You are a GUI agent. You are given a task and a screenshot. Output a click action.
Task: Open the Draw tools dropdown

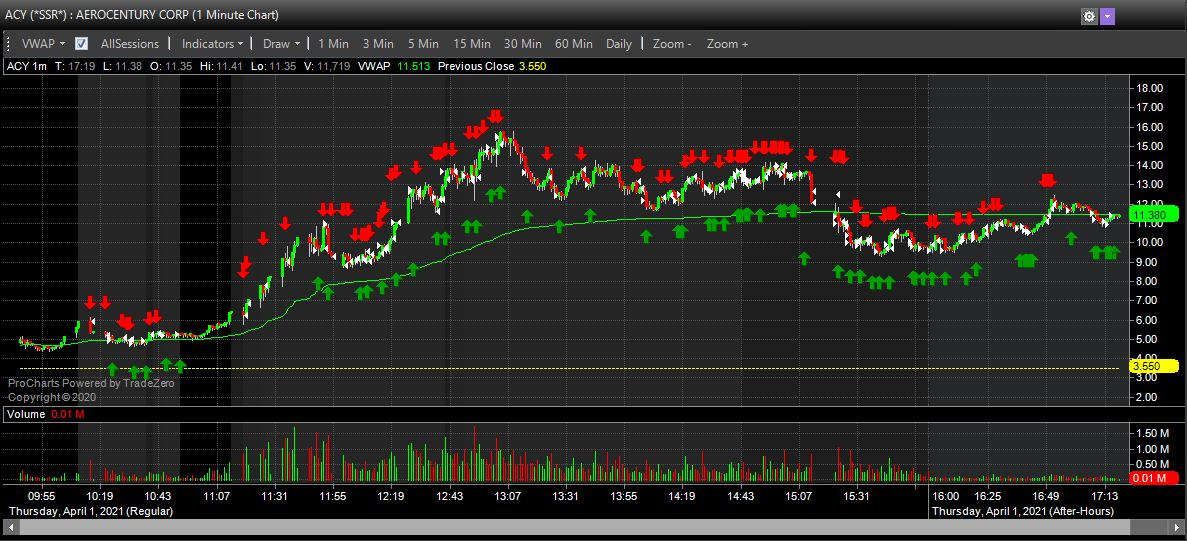coord(281,44)
